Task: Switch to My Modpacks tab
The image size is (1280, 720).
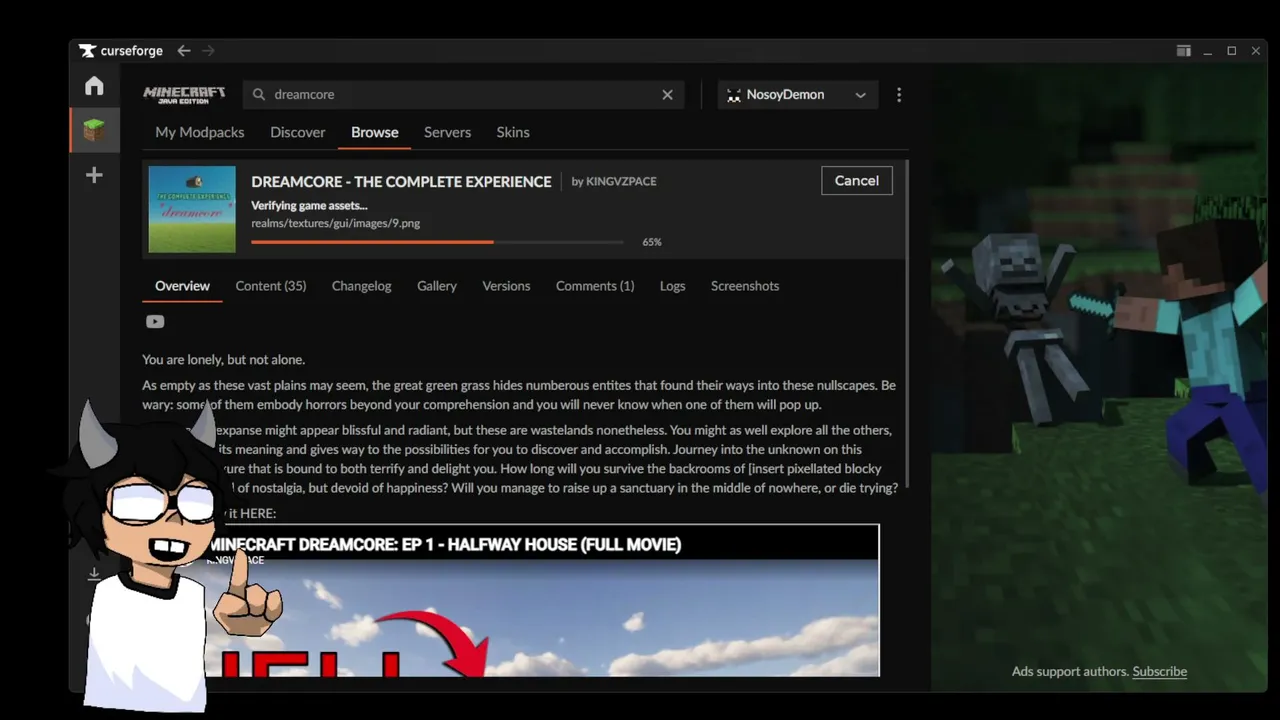Action: [x=199, y=132]
